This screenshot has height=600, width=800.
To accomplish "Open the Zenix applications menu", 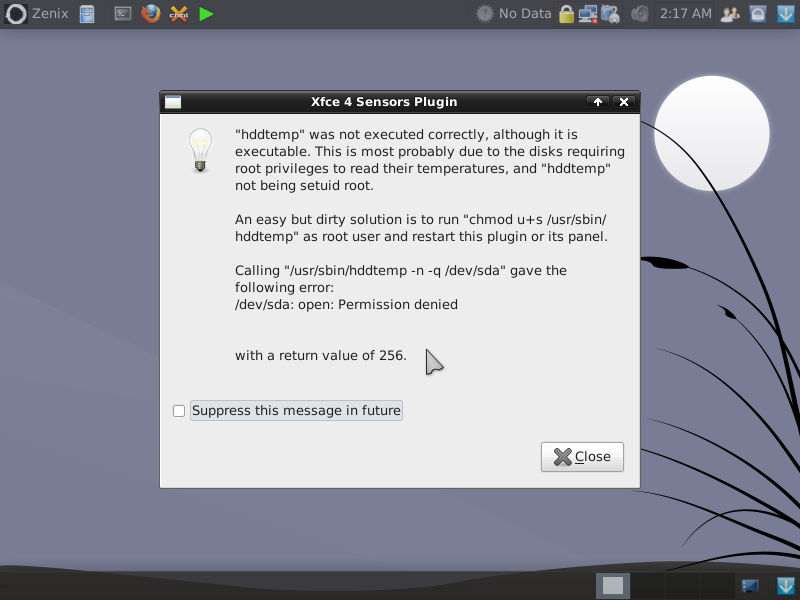I will point(37,14).
